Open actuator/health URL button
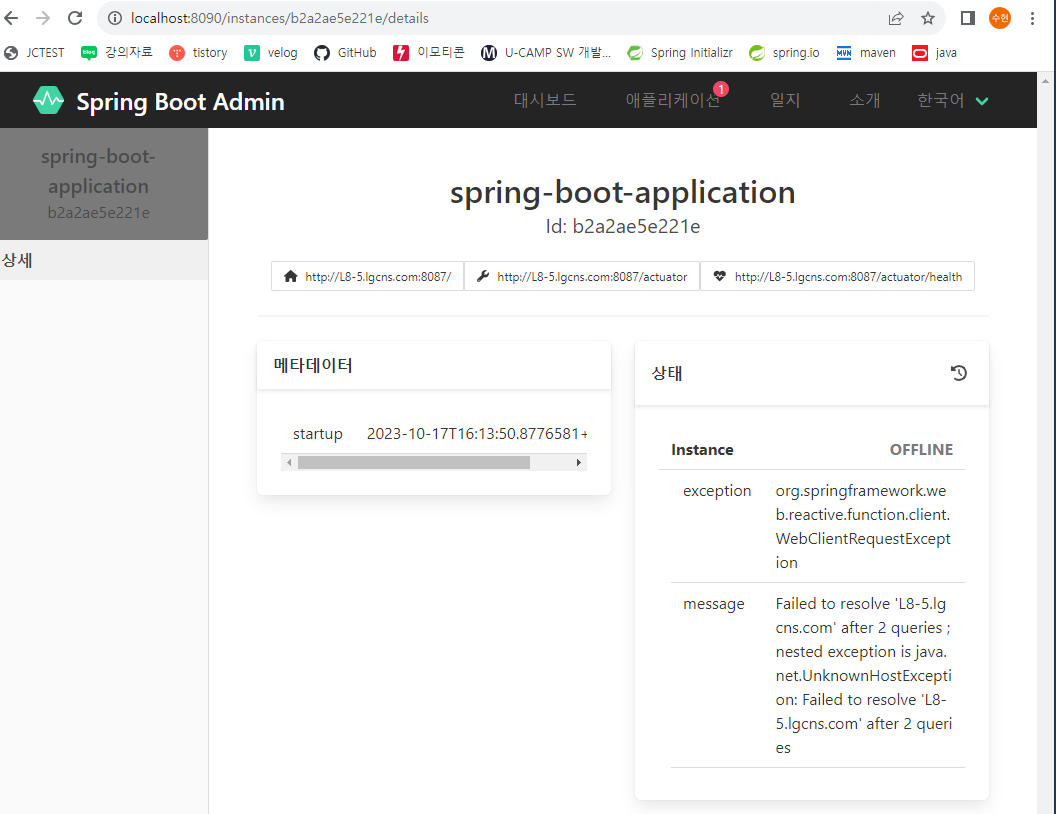The image size is (1056, 814). click(x=838, y=276)
